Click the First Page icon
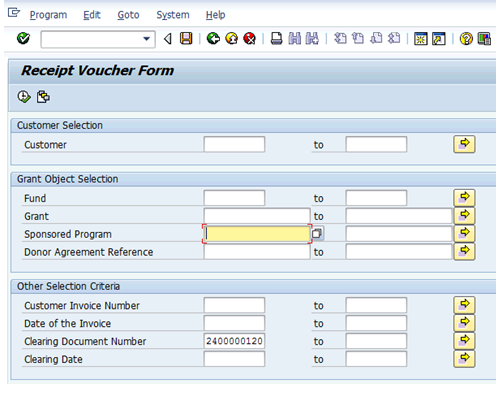This screenshot has width=496, height=398. [x=340, y=38]
